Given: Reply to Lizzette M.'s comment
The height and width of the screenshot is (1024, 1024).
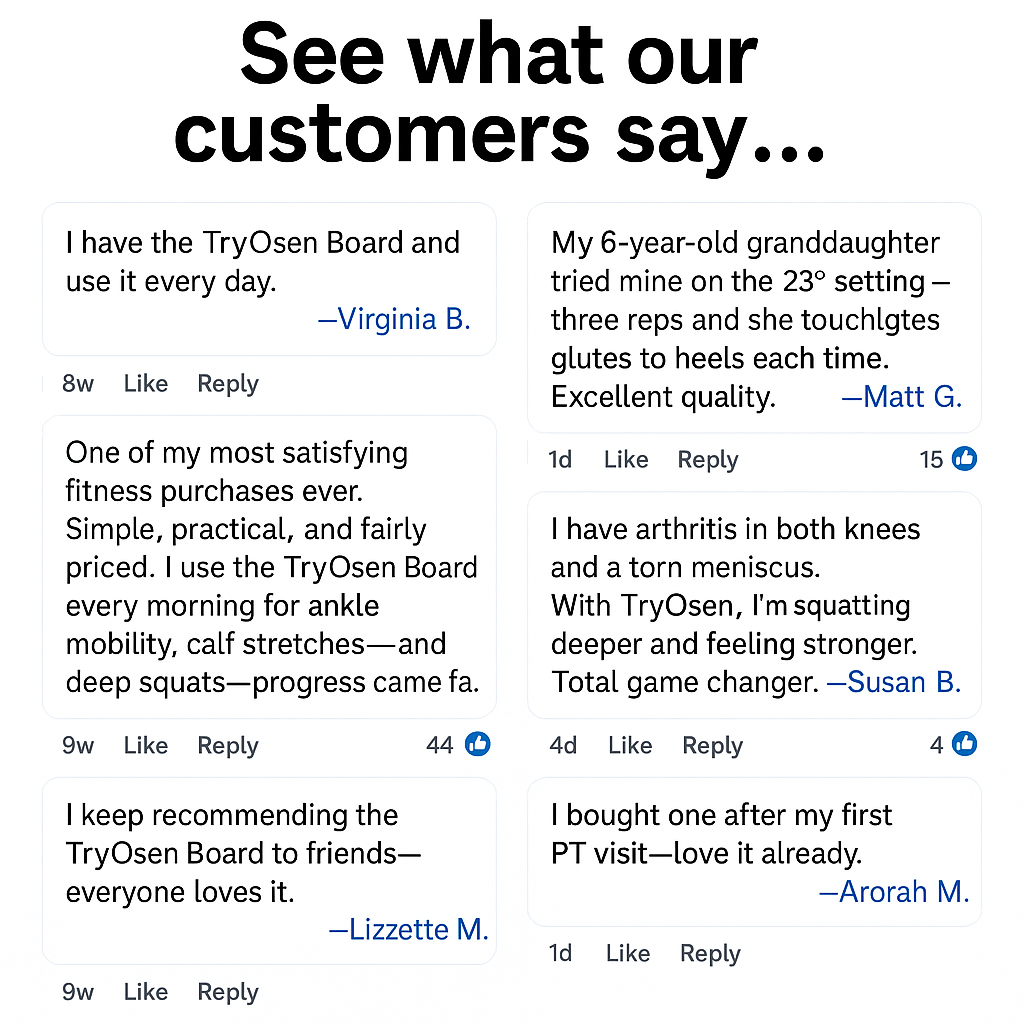Looking at the screenshot, I should click(228, 992).
